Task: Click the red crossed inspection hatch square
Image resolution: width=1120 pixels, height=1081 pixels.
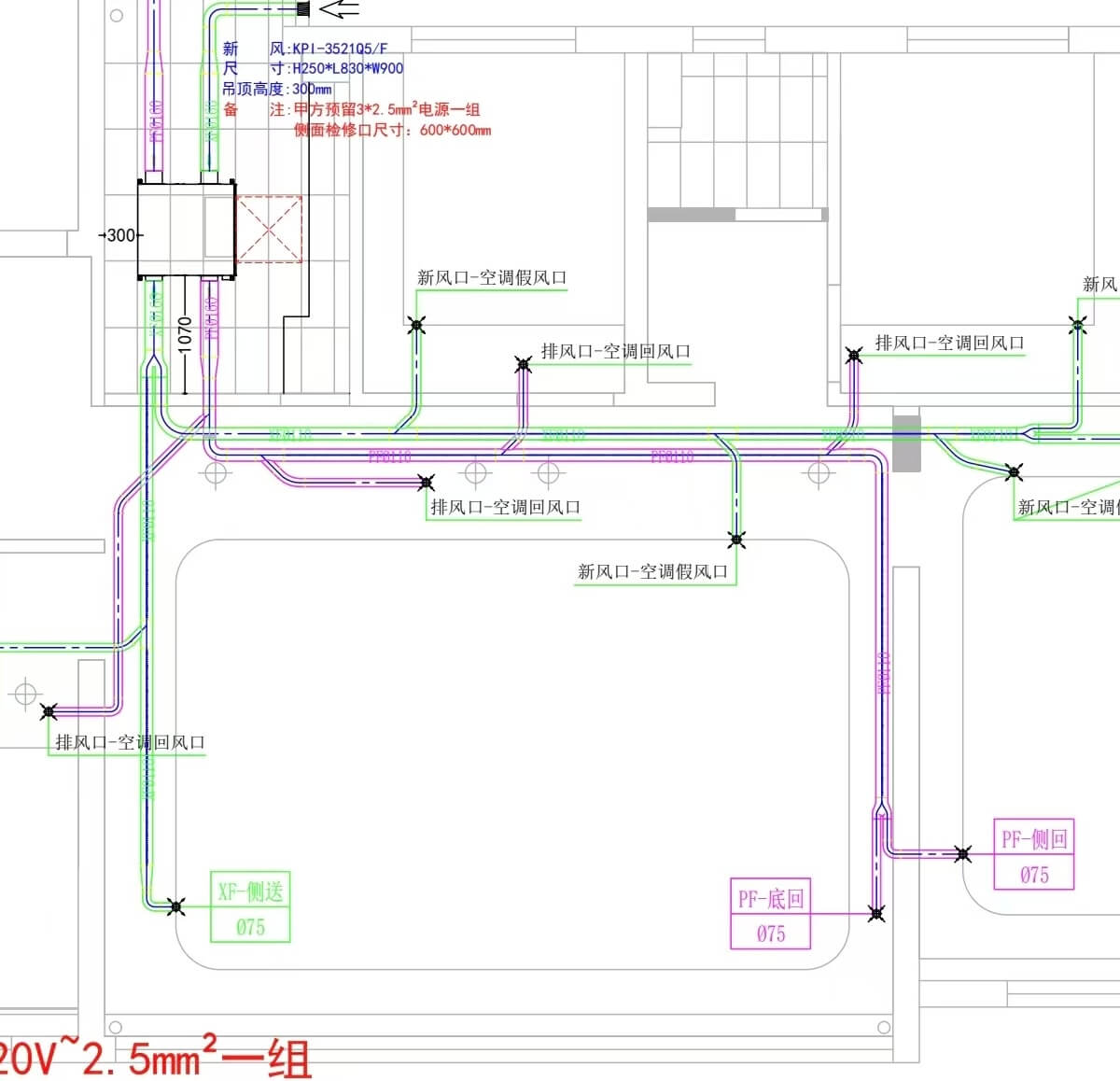Action: coord(269,229)
